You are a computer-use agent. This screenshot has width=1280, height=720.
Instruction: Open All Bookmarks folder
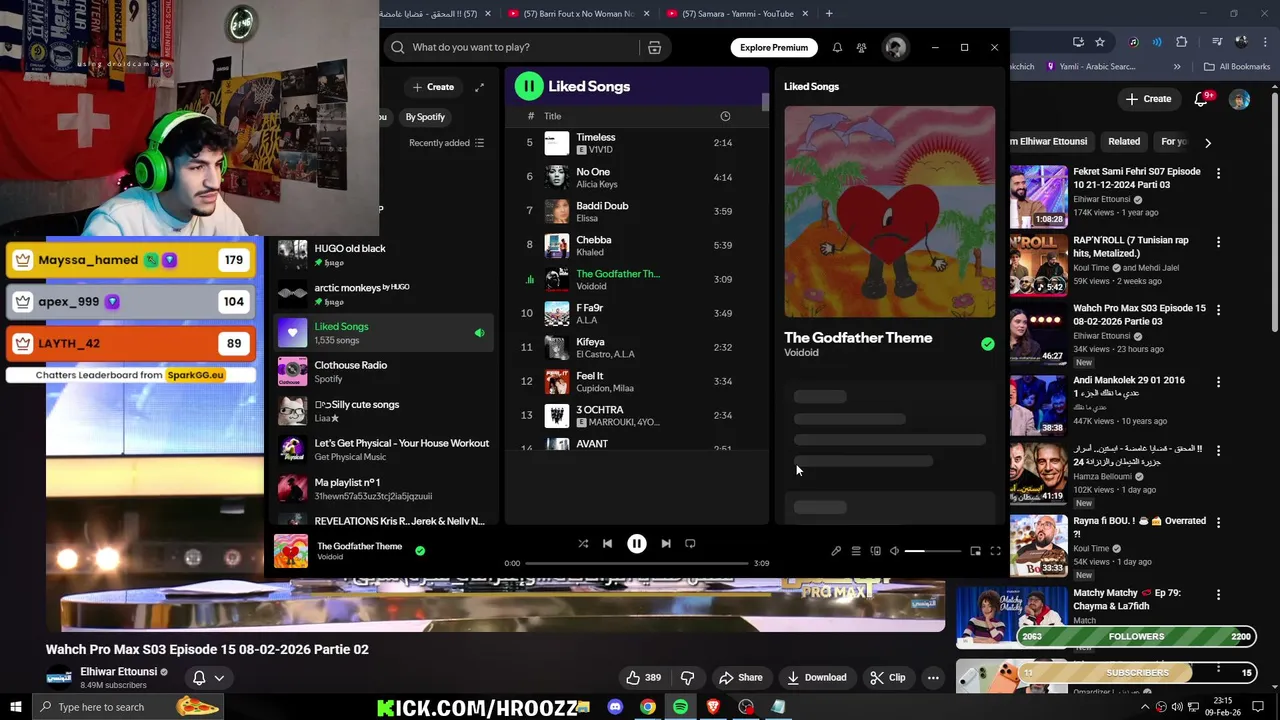point(1237,67)
